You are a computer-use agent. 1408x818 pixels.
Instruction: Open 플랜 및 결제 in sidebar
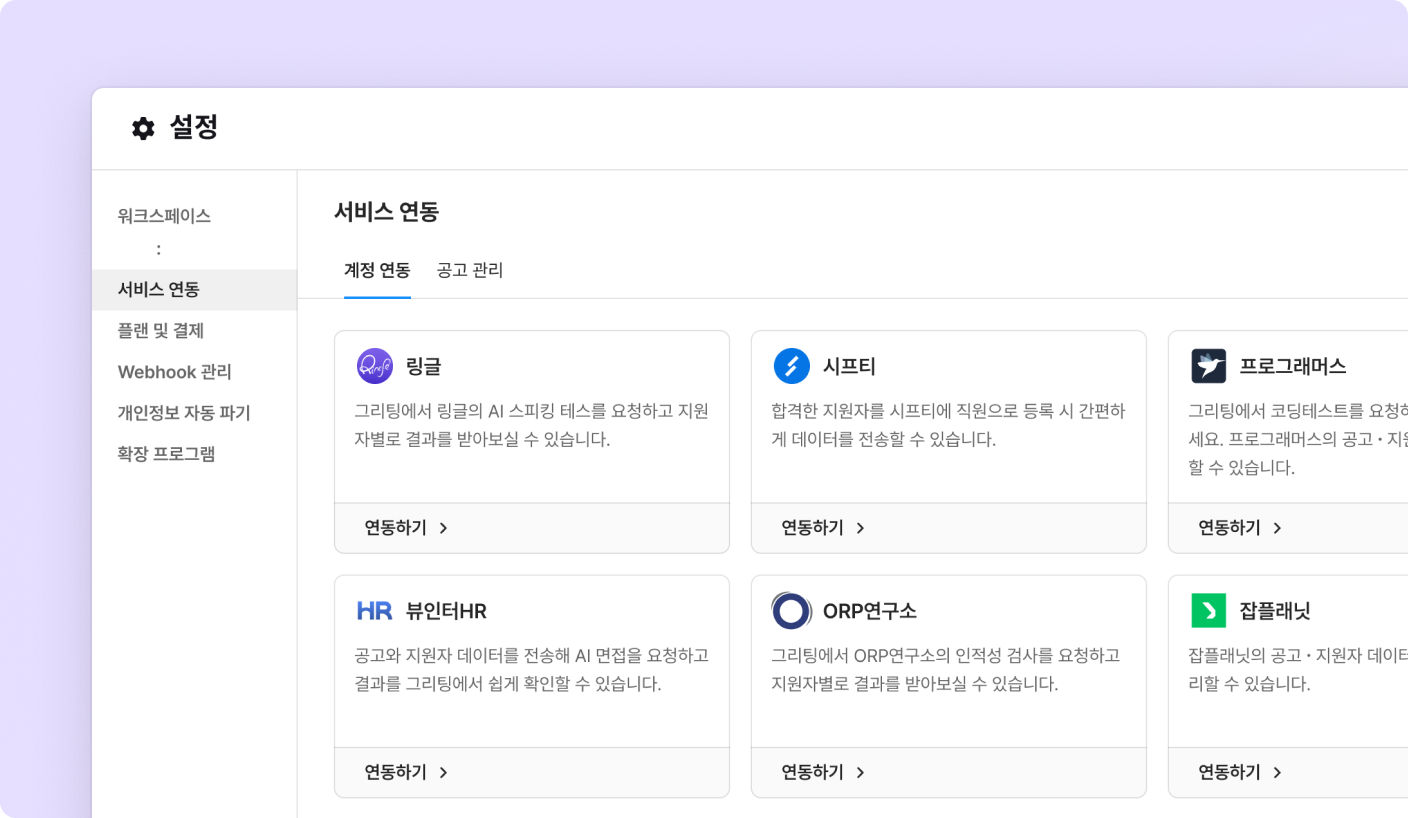click(x=161, y=331)
